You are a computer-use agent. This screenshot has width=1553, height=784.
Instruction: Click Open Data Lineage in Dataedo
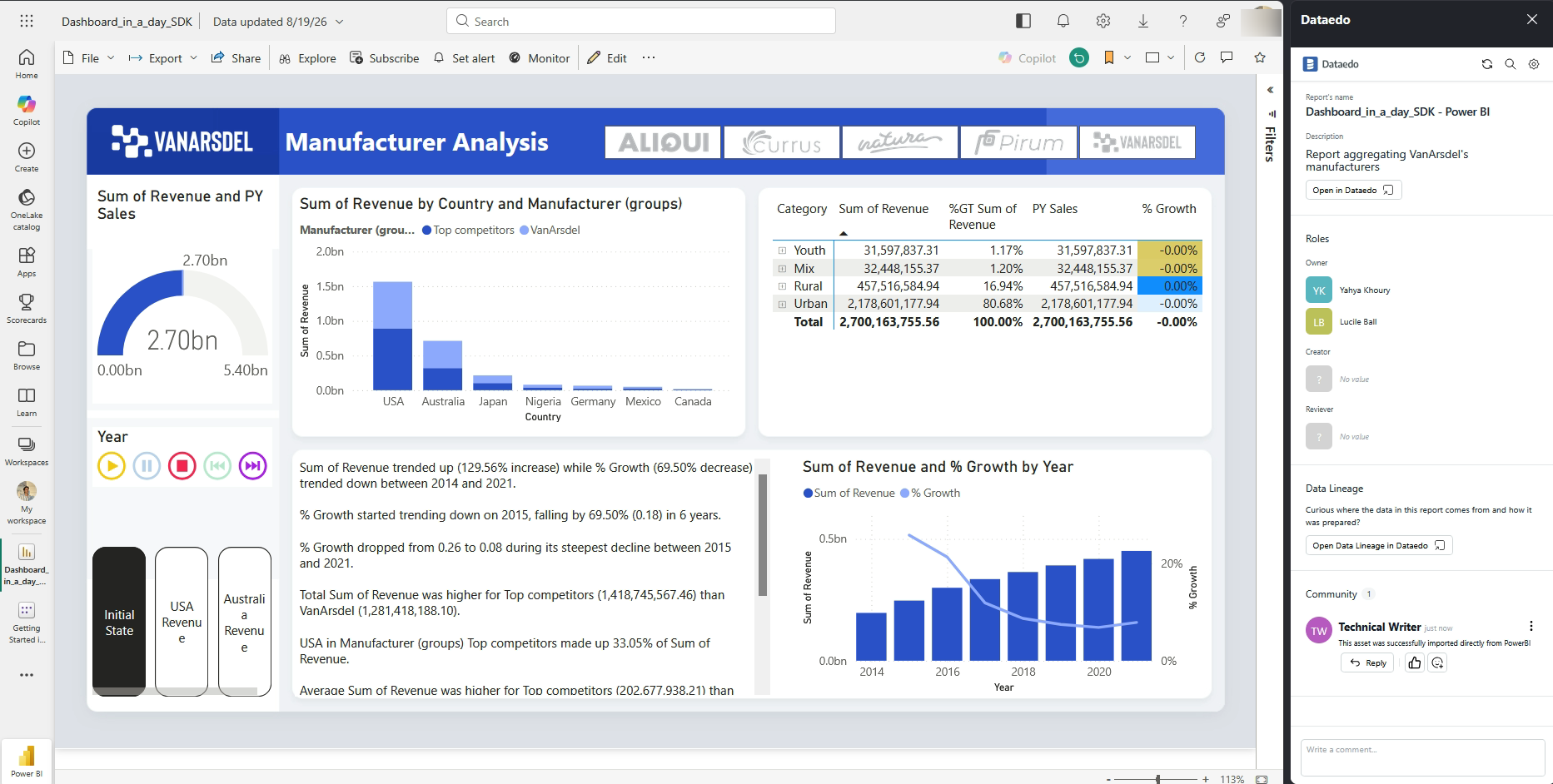(1379, 545)
